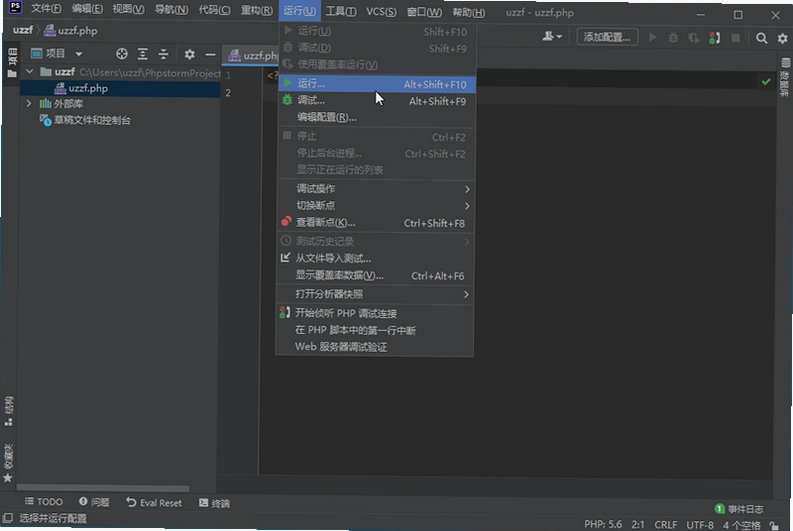Click CRLF line separator selector
Viewport: 793px width, 531px height.
(x=666, y=525)
